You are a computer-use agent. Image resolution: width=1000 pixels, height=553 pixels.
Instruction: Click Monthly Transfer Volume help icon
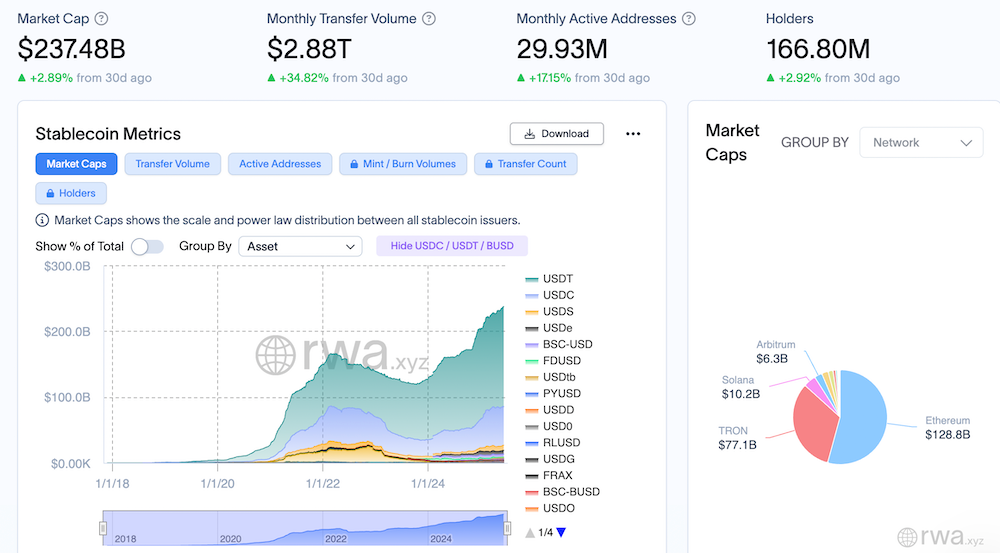click(x=429, y=19)
